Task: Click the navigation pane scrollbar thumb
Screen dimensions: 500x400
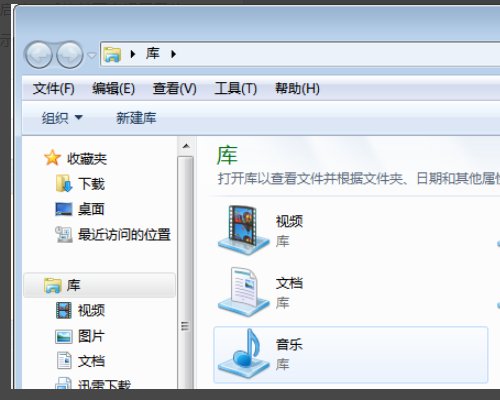Action: pos(185,273)
